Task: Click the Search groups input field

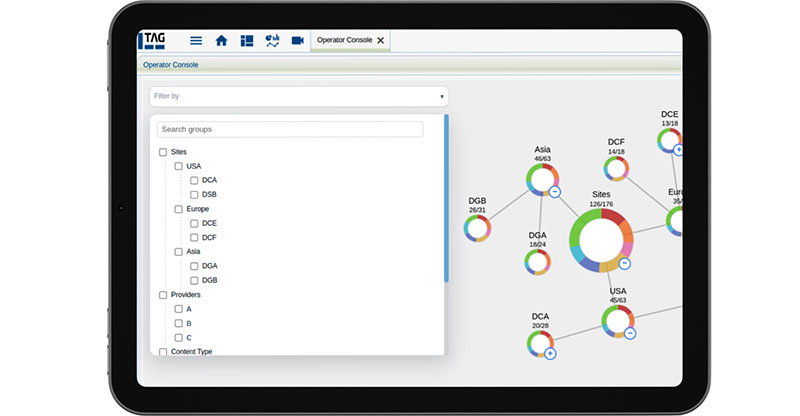Action: coord(290,129)
